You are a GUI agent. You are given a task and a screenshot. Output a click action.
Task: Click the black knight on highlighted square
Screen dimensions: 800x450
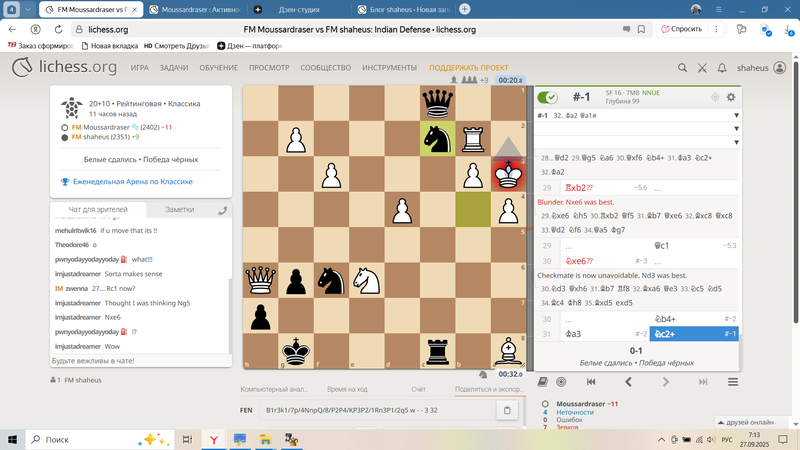(437, 139)
